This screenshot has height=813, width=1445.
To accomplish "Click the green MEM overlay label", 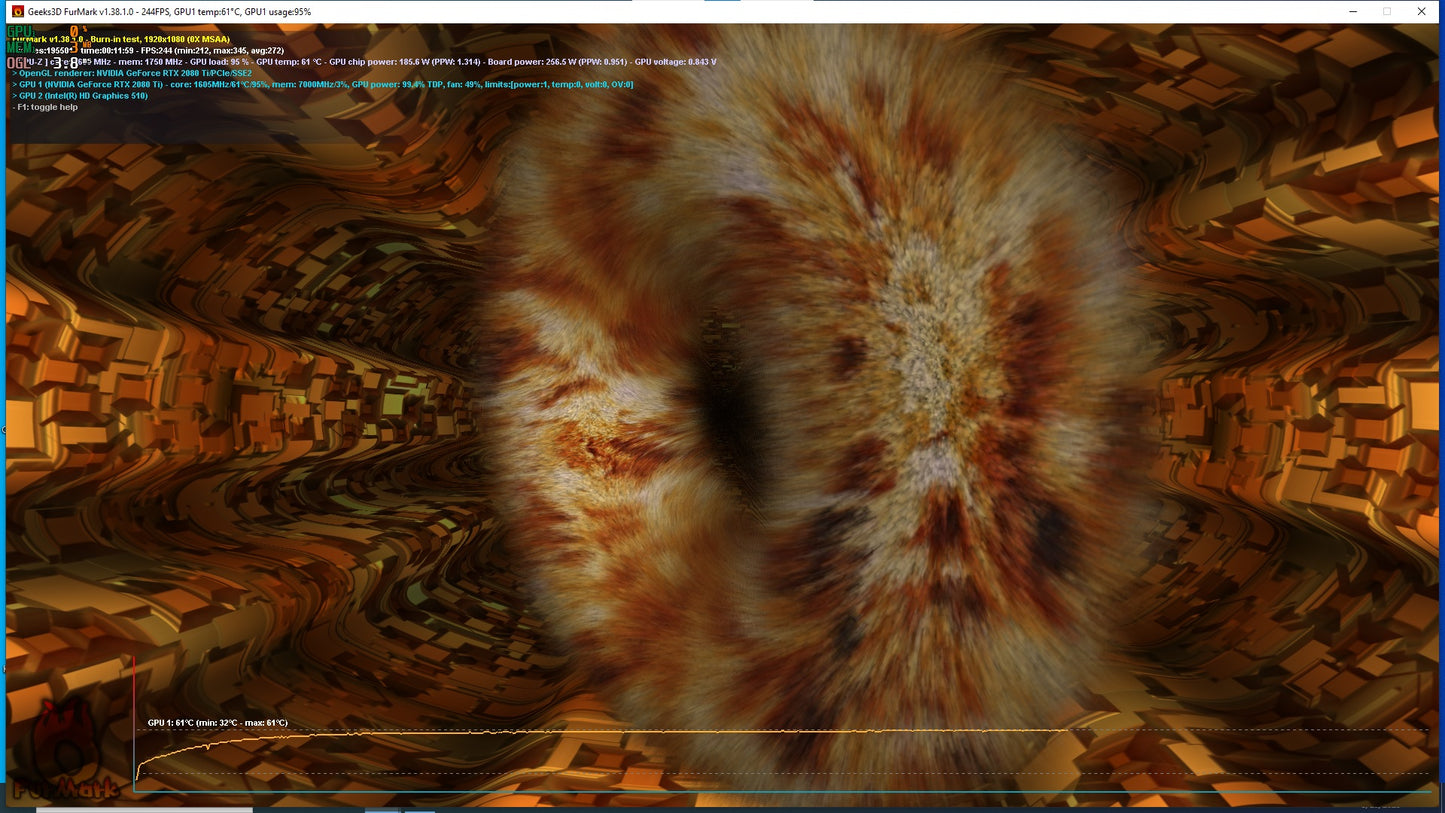I will point(20,47).
